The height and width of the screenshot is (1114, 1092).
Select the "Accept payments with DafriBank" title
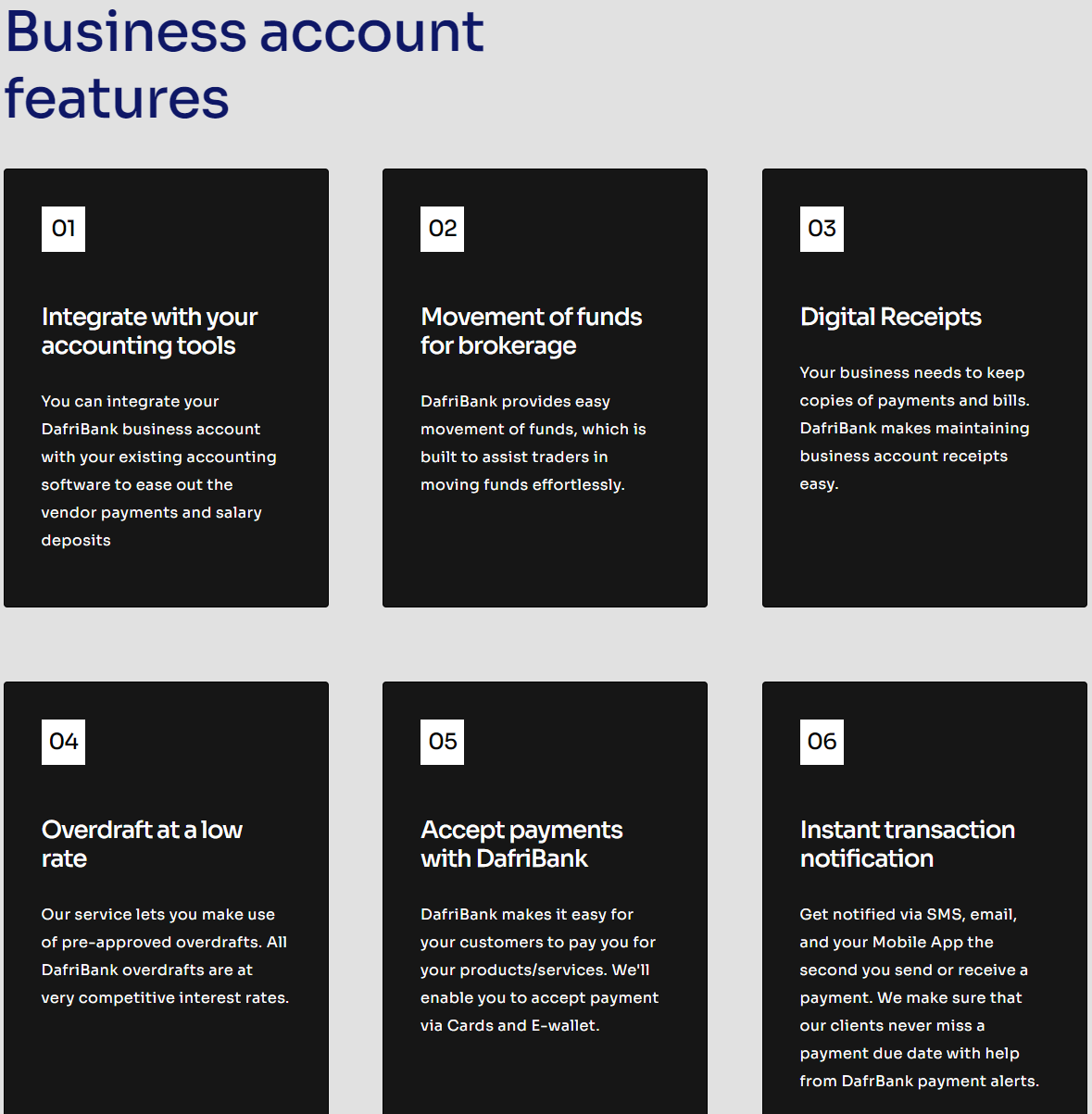(x=521, y=844)
